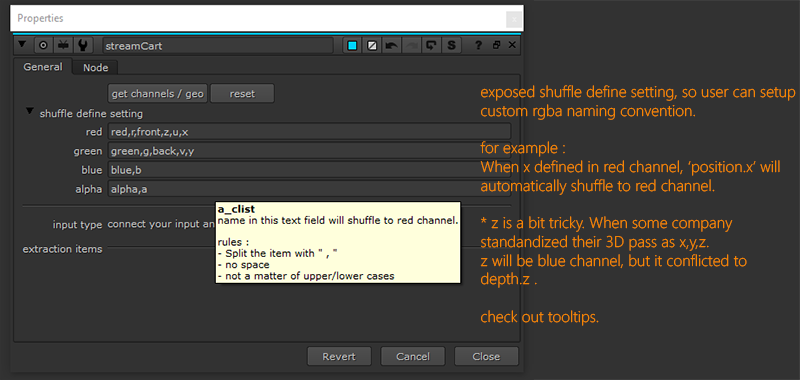This screenshot has width=800, height=380.
Task: Click the get channels / geo button
Action: pyautogui.click(x=158, y=94)
